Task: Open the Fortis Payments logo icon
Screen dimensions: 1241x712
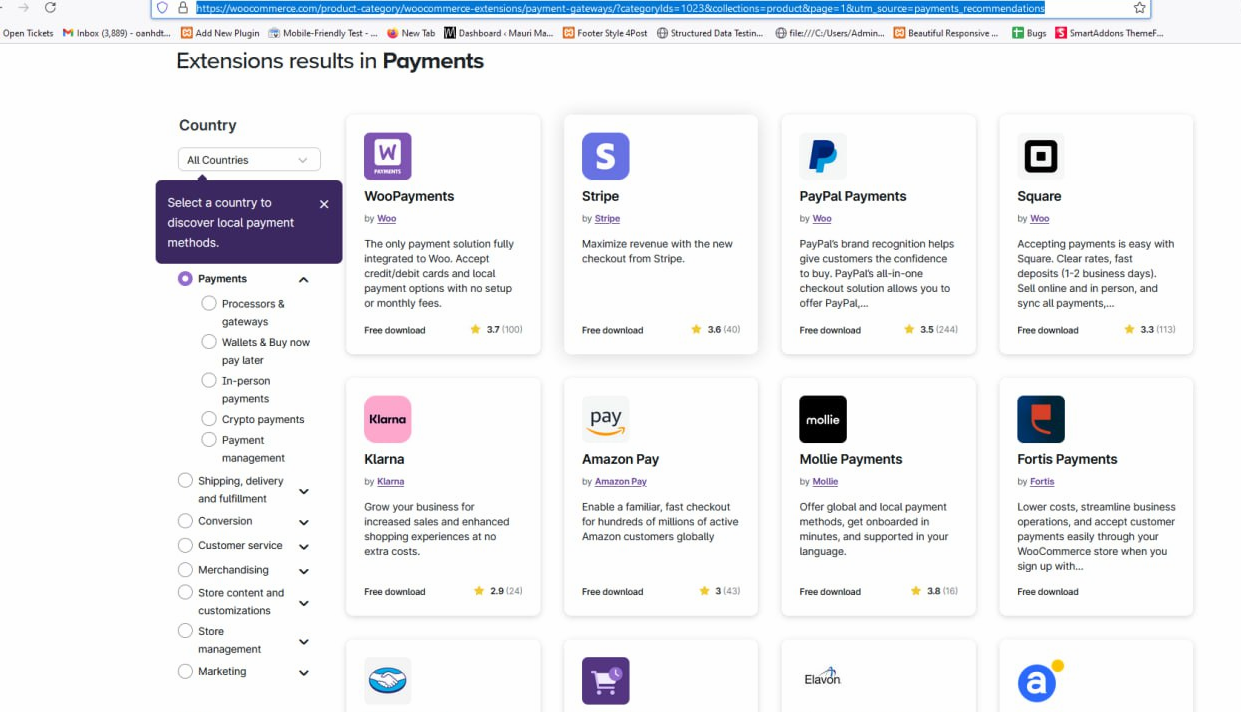Action: click(1041, 419)
